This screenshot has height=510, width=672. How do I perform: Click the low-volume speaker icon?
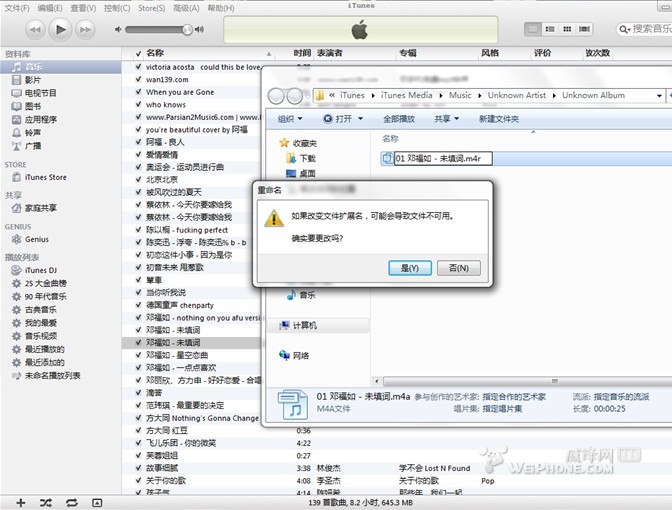point(118,30)
